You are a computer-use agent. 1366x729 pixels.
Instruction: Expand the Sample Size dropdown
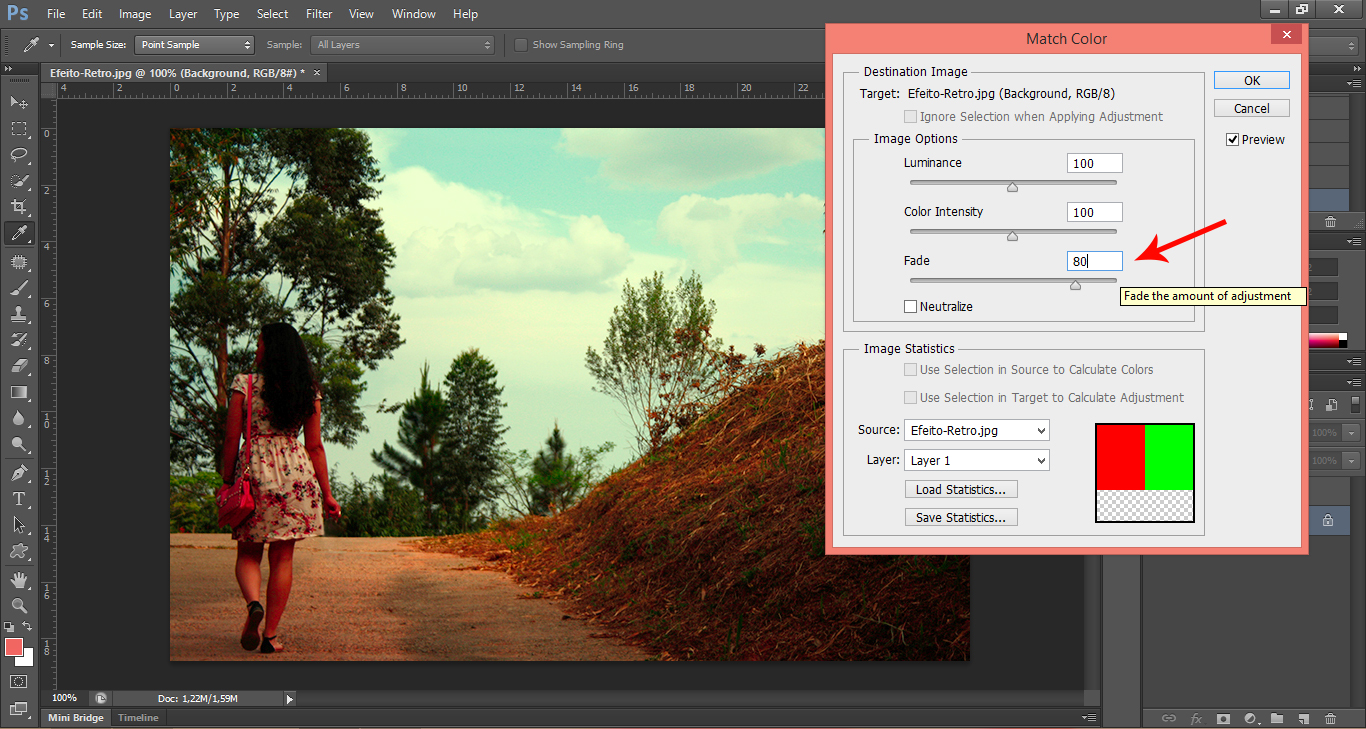tap(196, 45)
